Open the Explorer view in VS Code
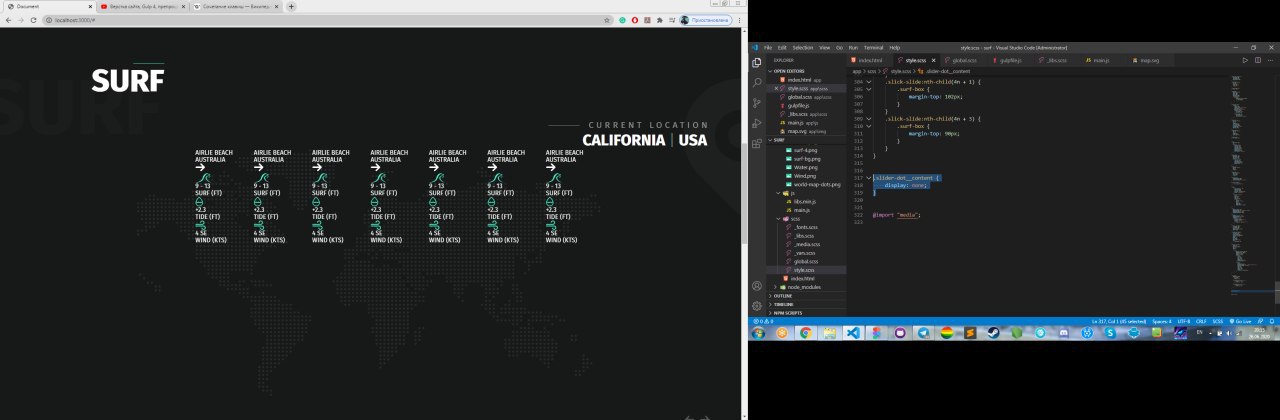Image resolution: width=1280 pixels, height=420 pixels. point(757,62)
